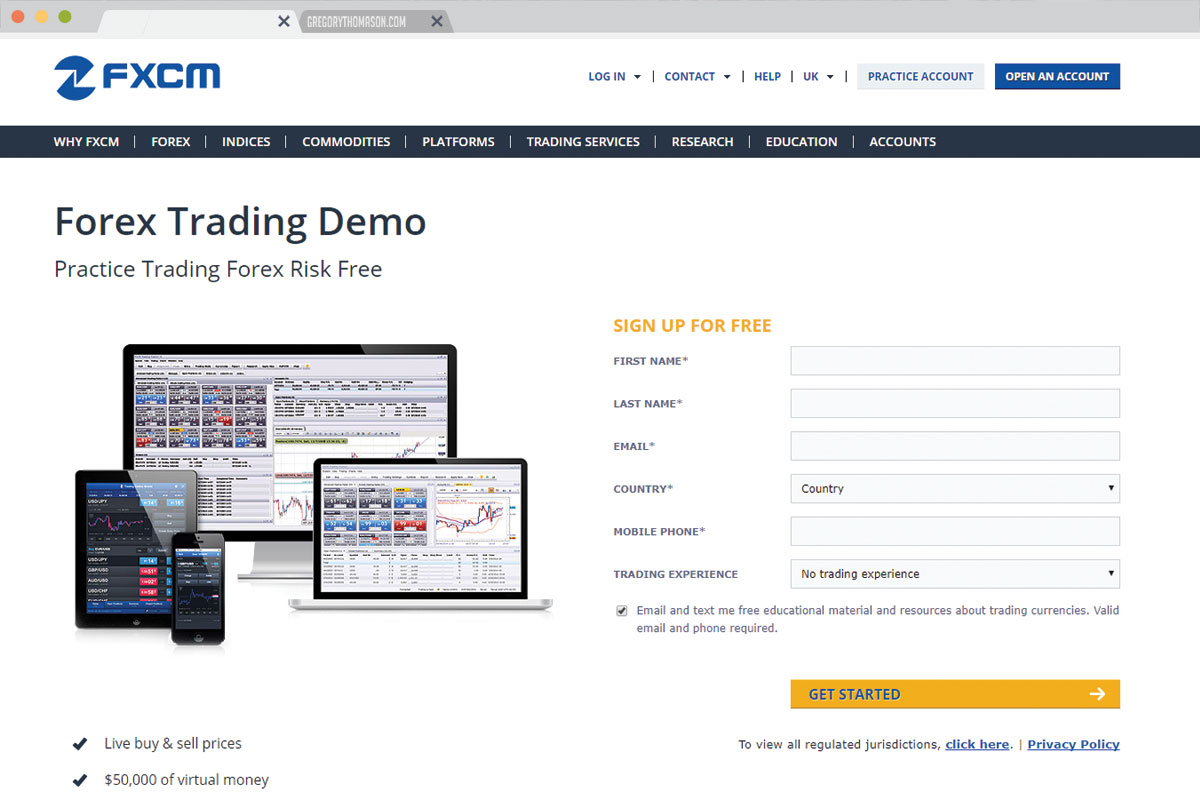Click the macOS yellow minimize button

click(41, 17)
